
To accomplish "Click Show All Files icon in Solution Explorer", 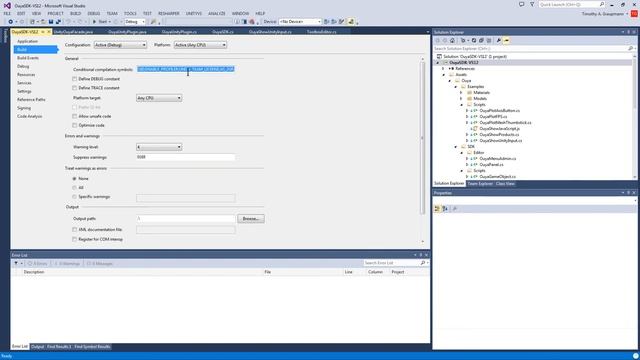I will coord(489,40).
